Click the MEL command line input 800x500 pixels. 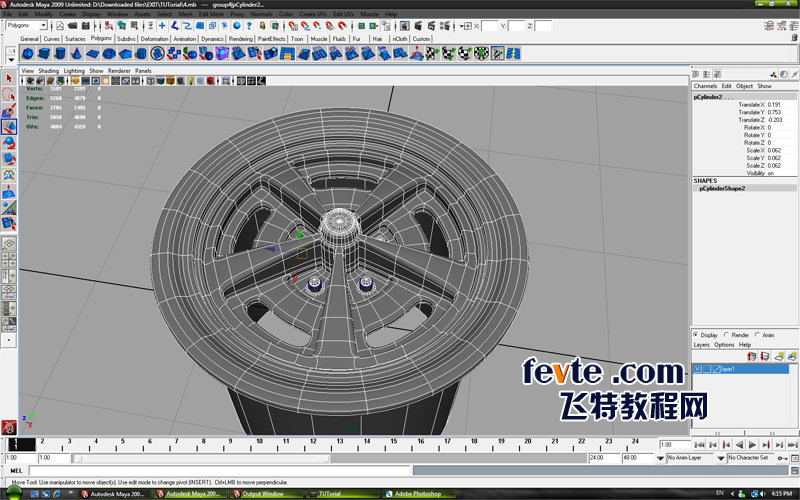tap(220, 470)
